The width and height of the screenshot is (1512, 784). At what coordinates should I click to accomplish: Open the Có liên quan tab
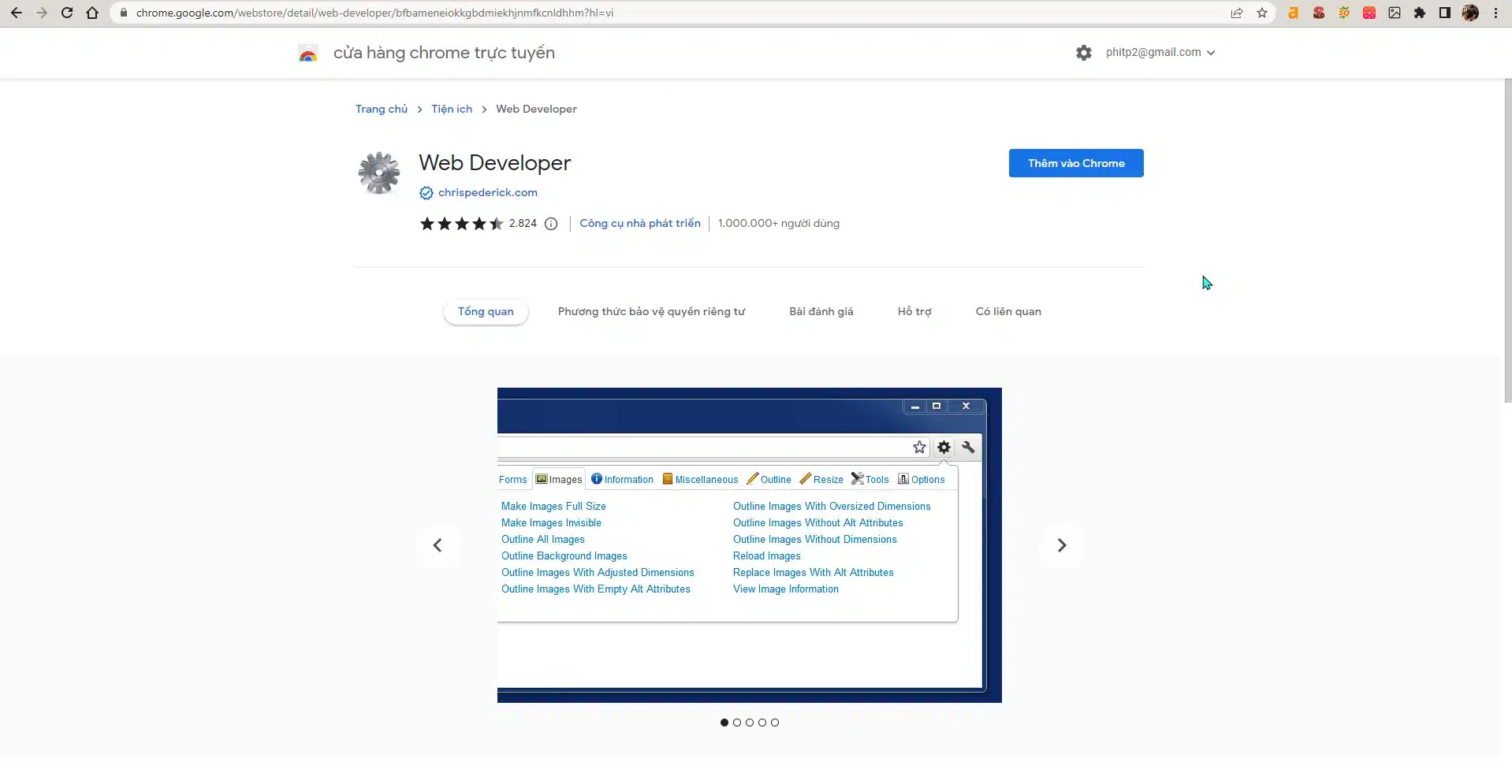[1008, 312]
